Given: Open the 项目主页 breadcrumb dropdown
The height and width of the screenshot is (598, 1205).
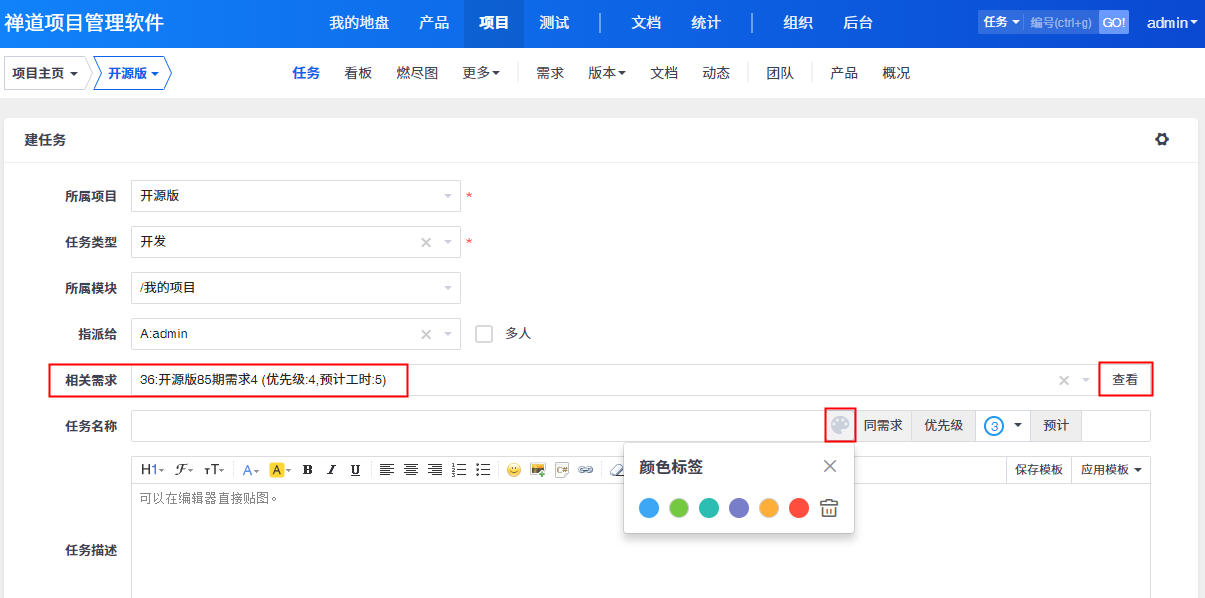Looking at the screenshot, I should [x=45, y=73].
